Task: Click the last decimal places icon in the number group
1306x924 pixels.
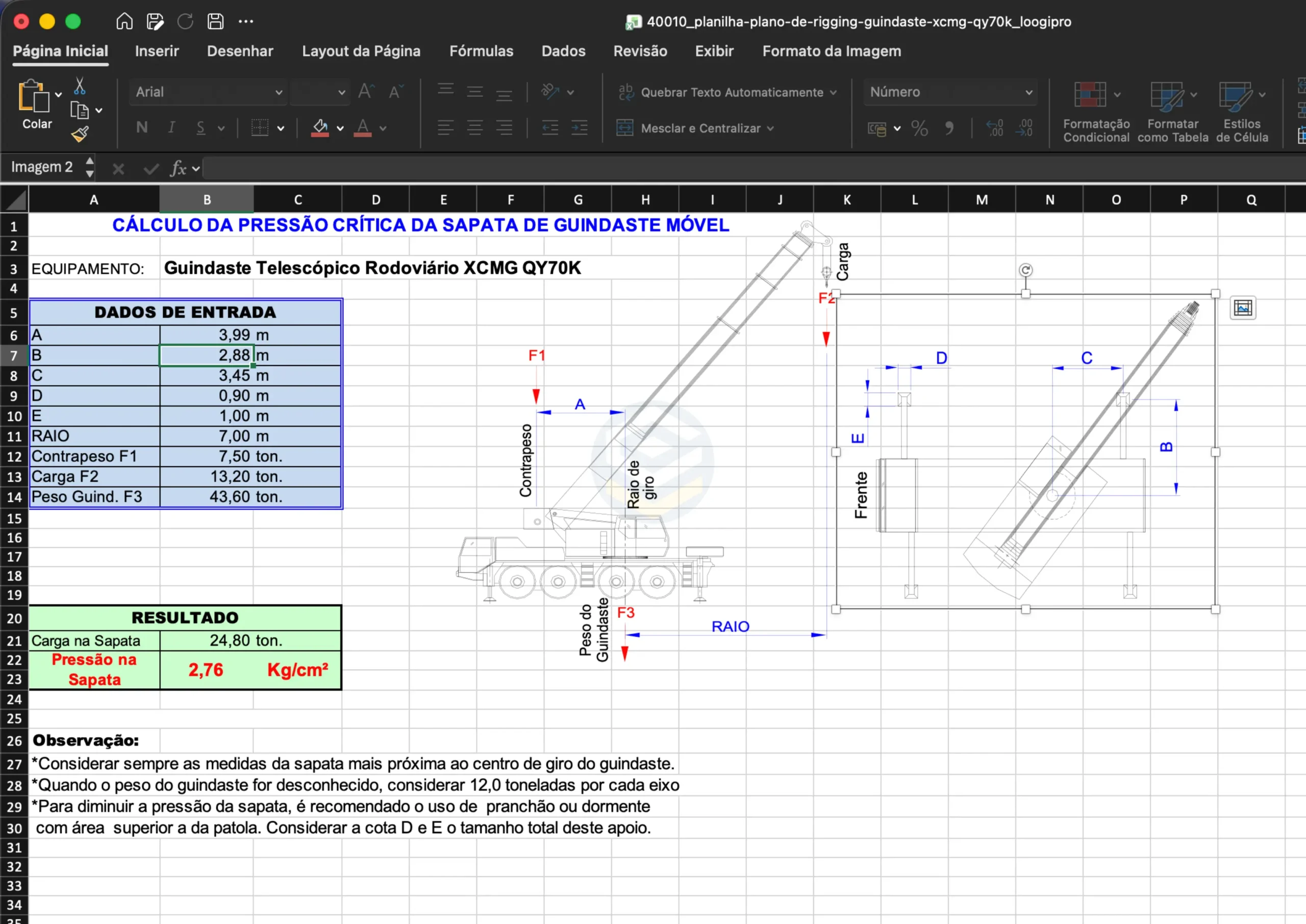Action: pyautogui.click(x=1024, y=128)
